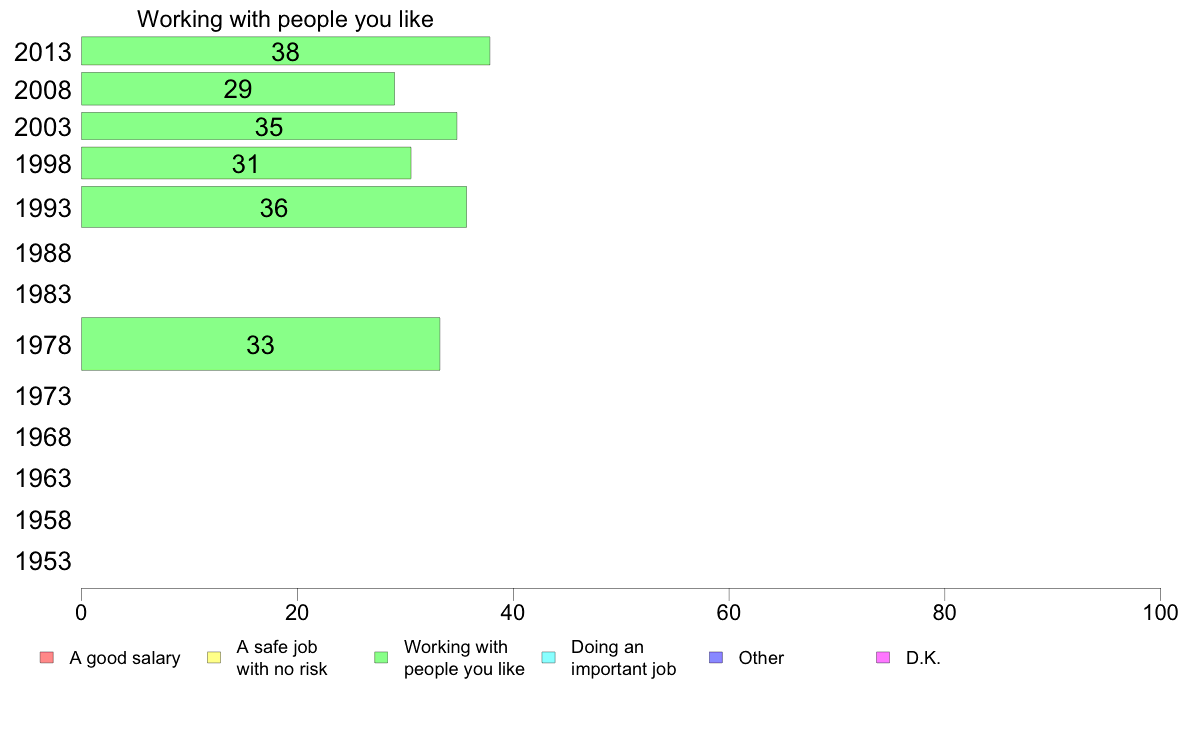
Task: Click the 1953 year label
Action: tap(43, 562)
